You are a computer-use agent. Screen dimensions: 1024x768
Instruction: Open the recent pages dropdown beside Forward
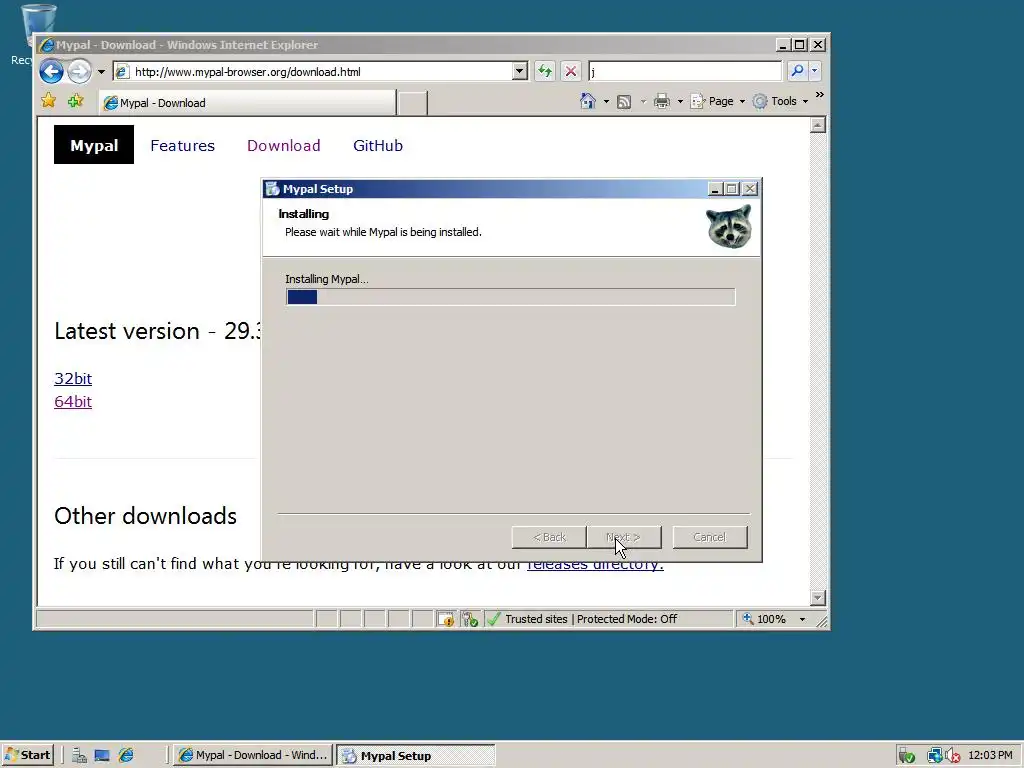101,72
